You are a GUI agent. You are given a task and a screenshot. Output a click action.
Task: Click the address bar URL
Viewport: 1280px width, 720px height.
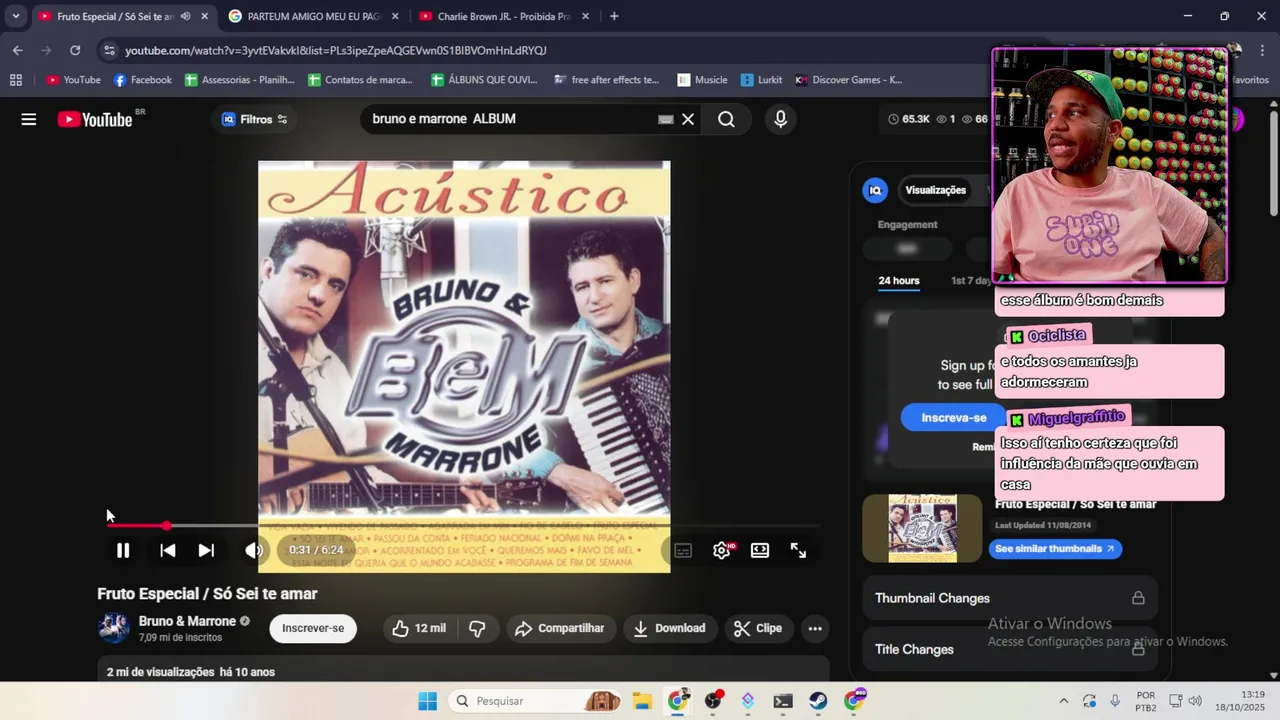(336, 50)
